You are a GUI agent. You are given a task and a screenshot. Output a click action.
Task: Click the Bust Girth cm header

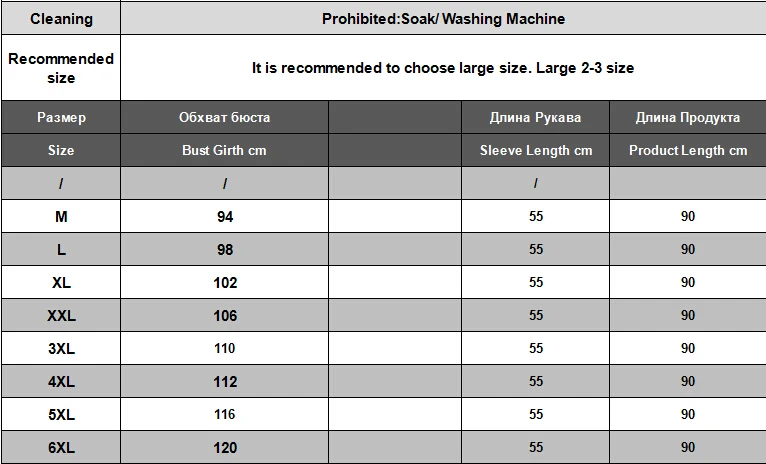[x=224, y=150]
